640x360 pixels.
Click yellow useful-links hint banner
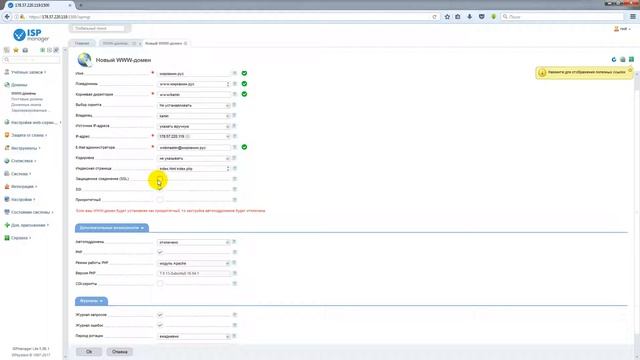coord(584,72)
